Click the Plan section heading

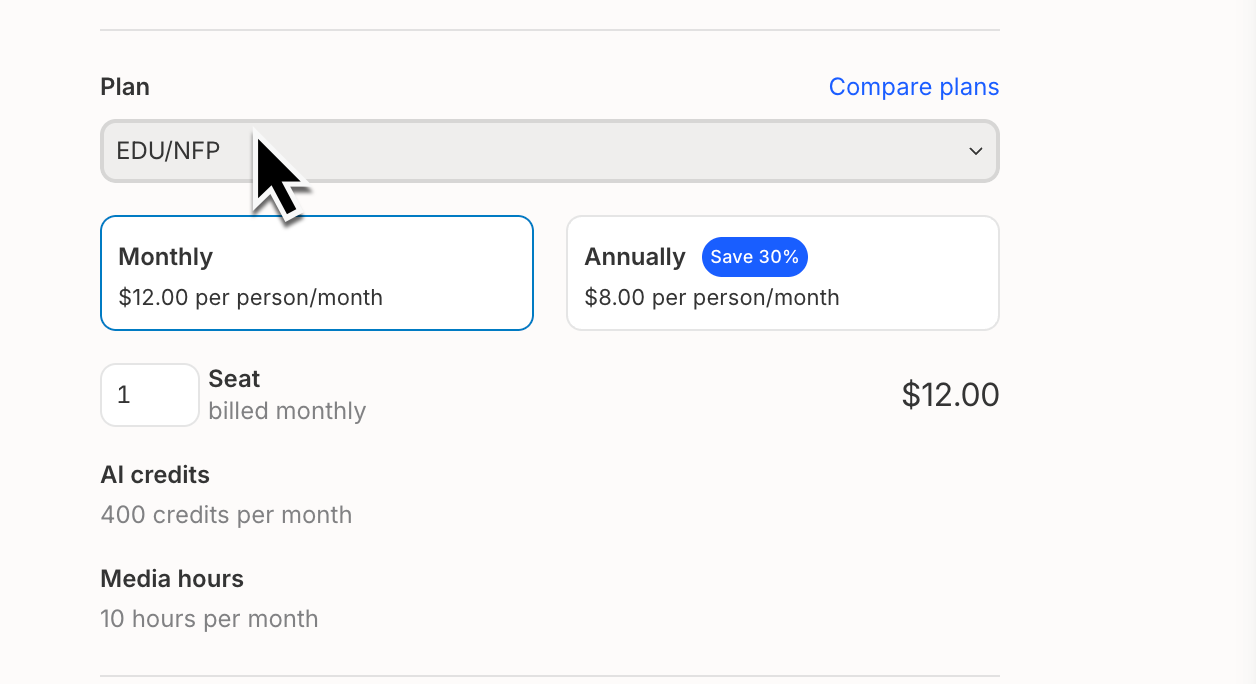click(x=124, y=86)
